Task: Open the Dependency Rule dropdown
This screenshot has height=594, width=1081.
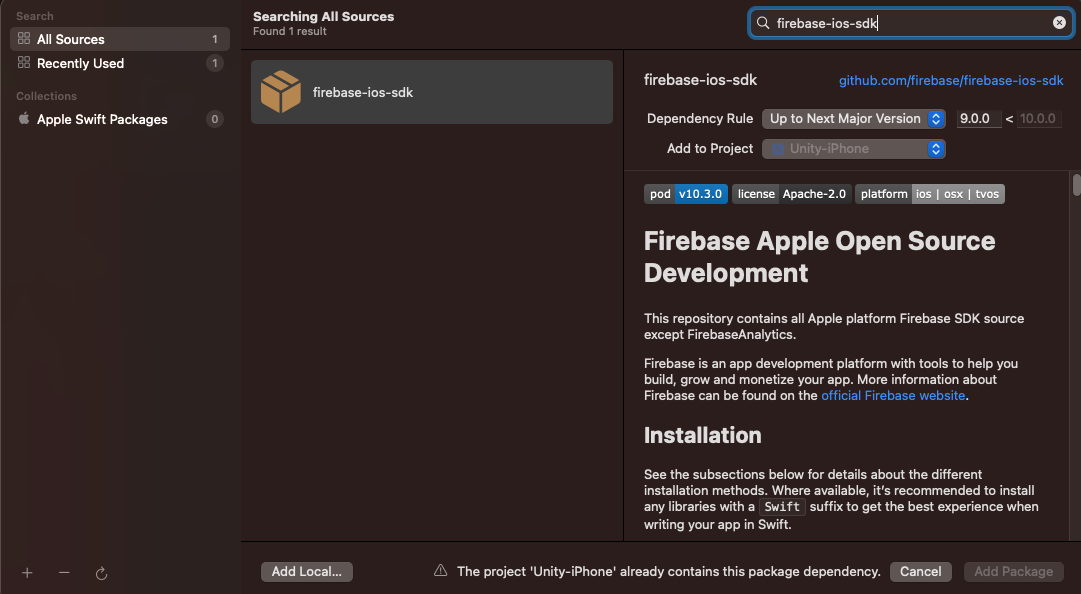Action: 853,118
